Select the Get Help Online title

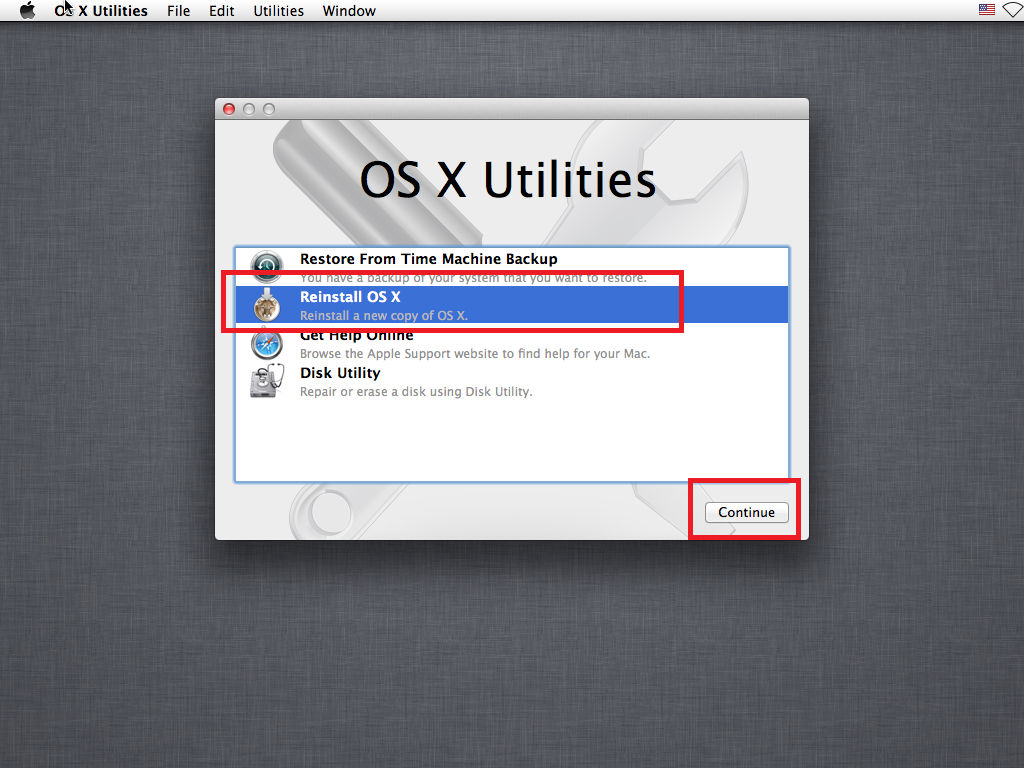click(x=357, y=335)
